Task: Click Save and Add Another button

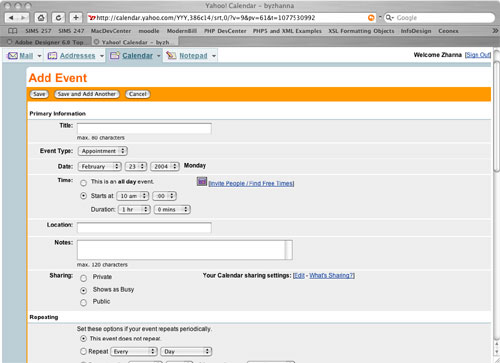Action: point(87,94)
